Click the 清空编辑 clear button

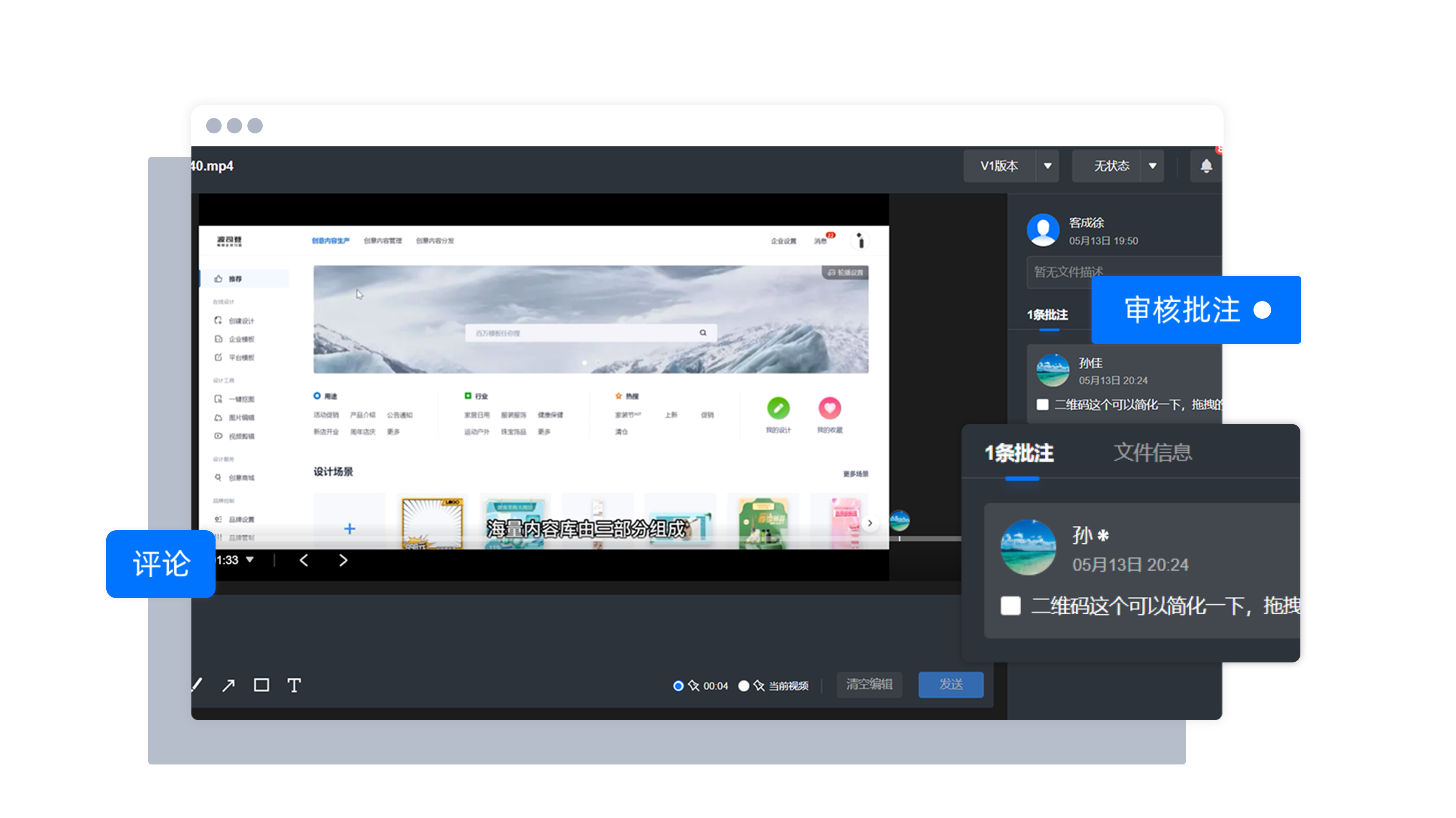pyautogui.click(x=869, y=685)
